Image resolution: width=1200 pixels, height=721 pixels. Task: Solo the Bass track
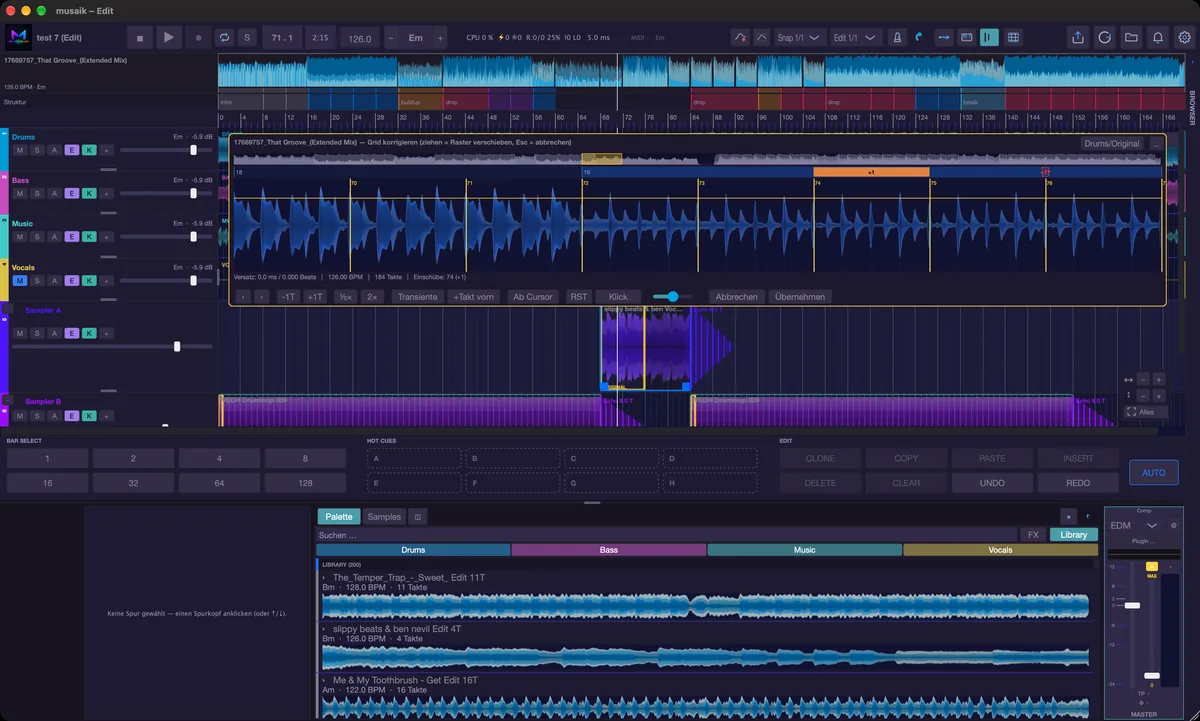(36, 194)
